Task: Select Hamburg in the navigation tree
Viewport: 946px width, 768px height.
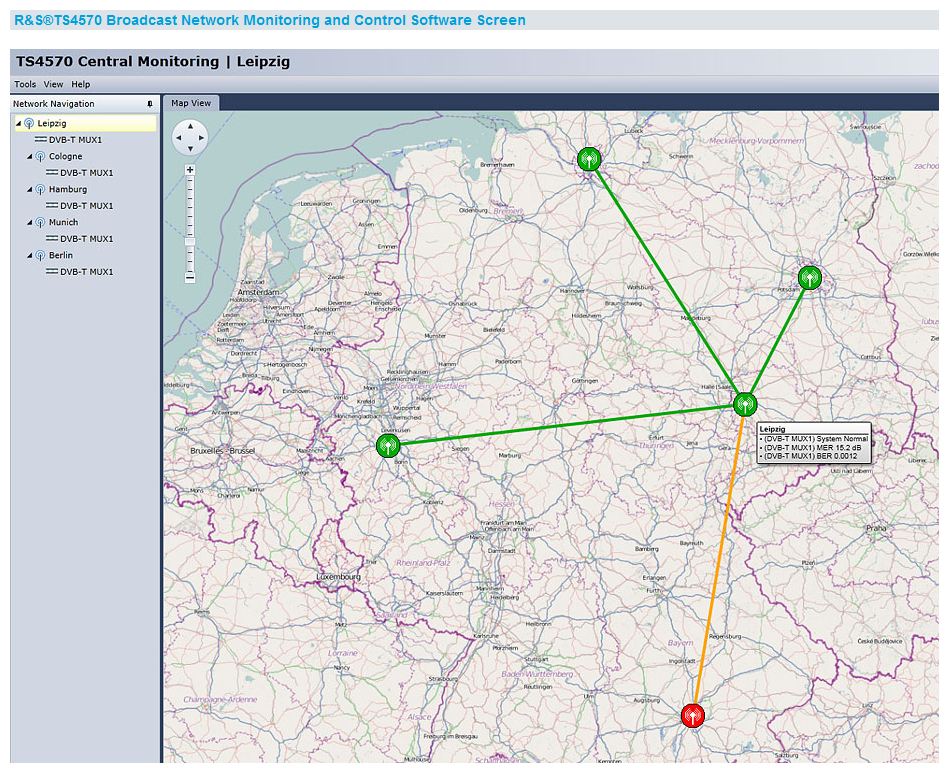Action: pos(68,189)
